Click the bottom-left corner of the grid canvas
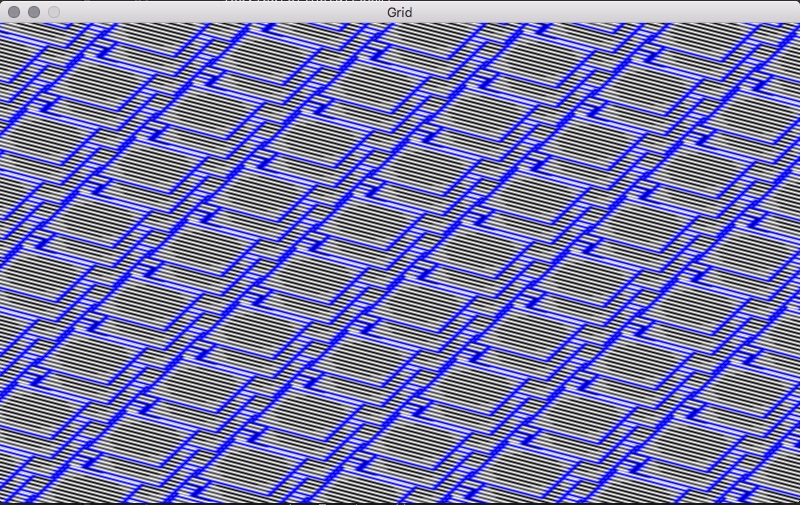This screenshot has width=800, height=505. [2, 502]
